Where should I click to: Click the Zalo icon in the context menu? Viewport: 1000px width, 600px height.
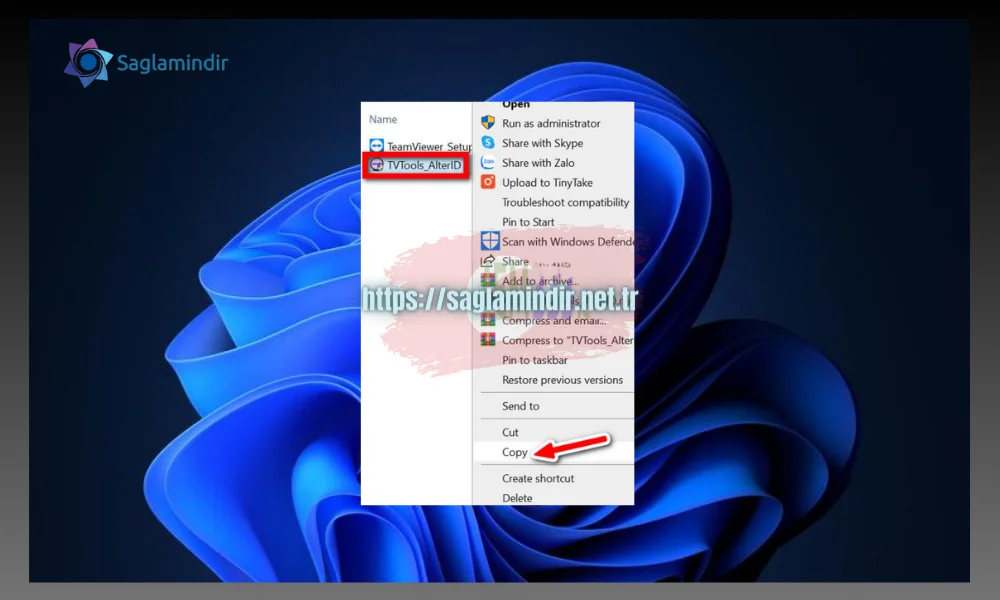tap(488, 162)
